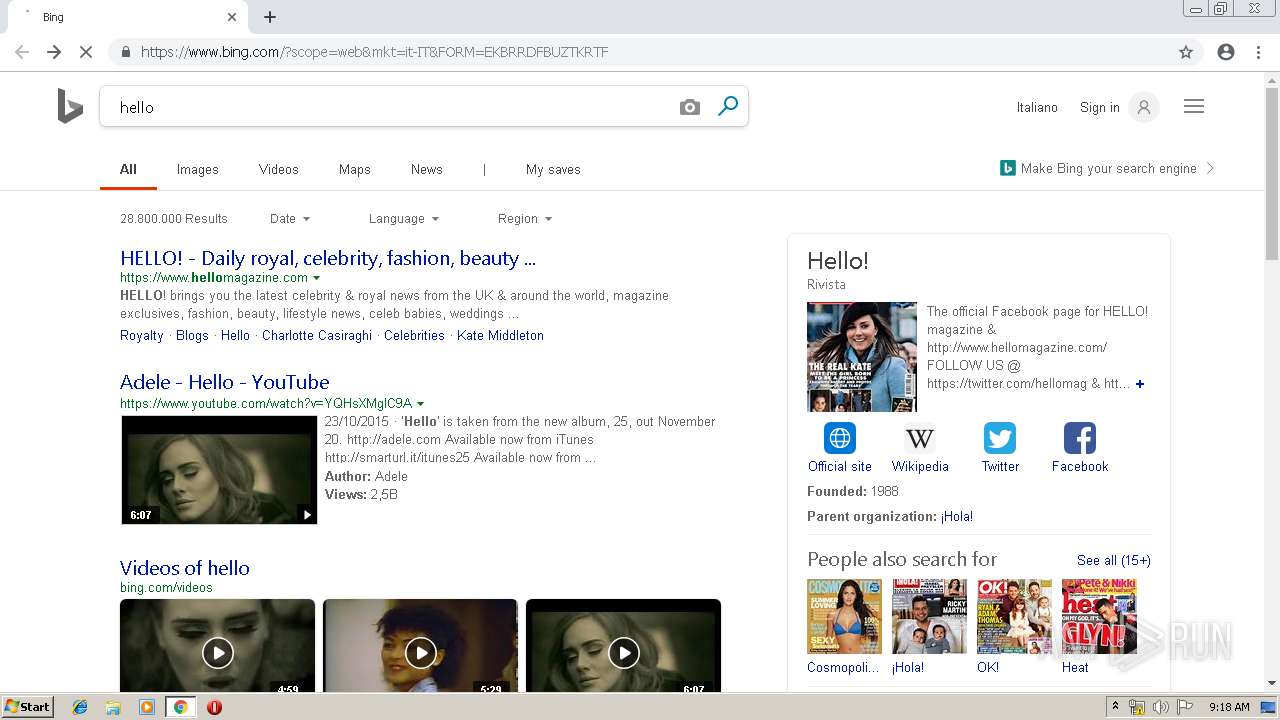Click the Sign in avatar icon

click(1144, 107)
